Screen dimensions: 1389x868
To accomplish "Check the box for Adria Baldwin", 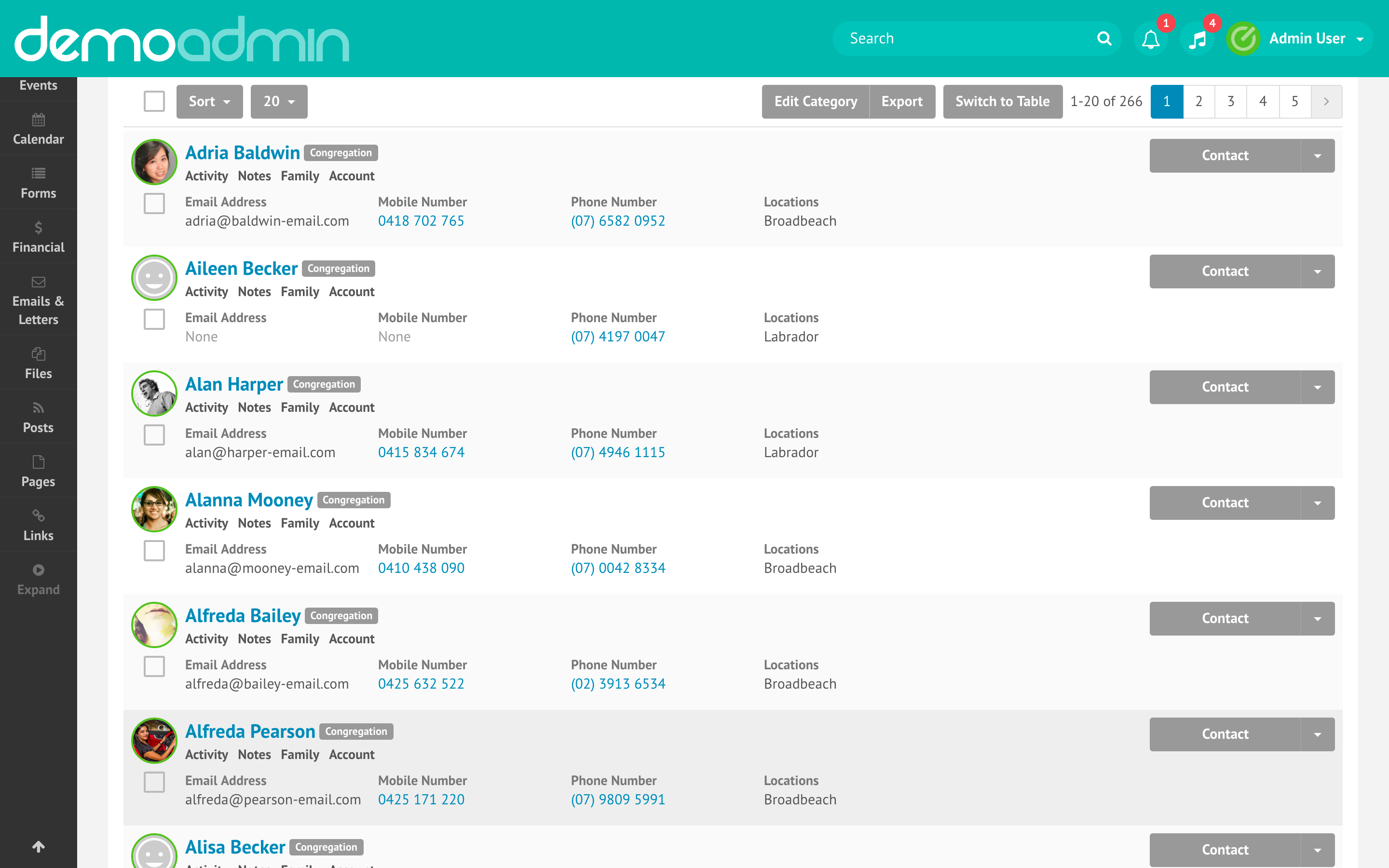I will [154, 203].
